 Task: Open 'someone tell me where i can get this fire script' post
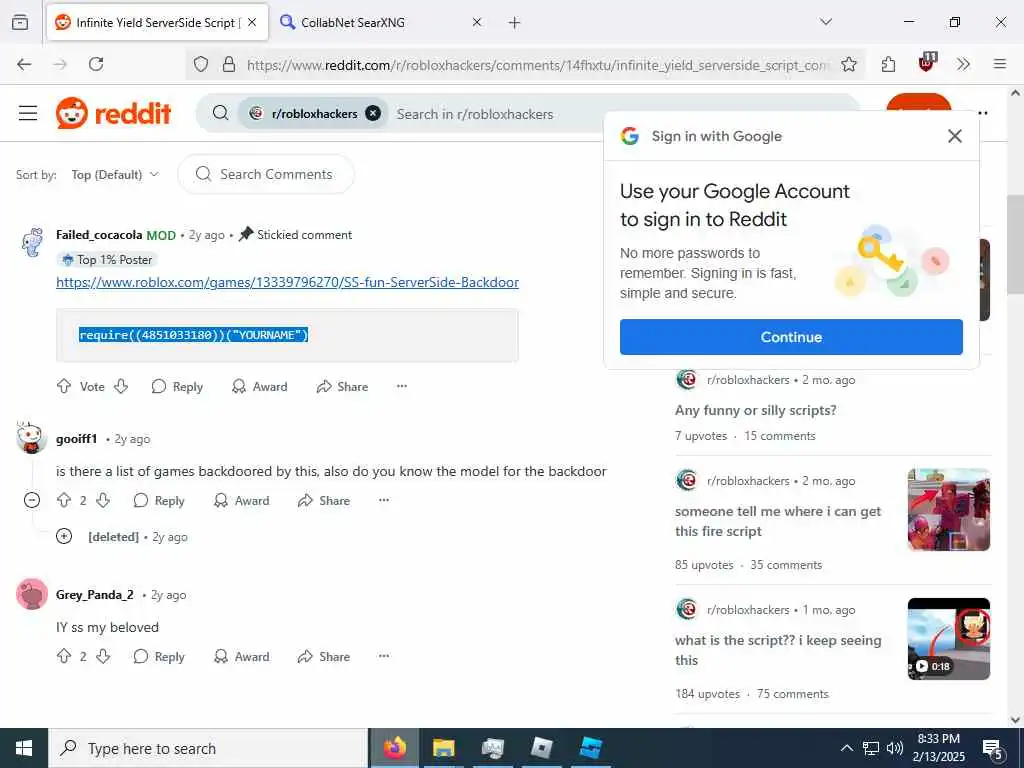click(778, 521)
